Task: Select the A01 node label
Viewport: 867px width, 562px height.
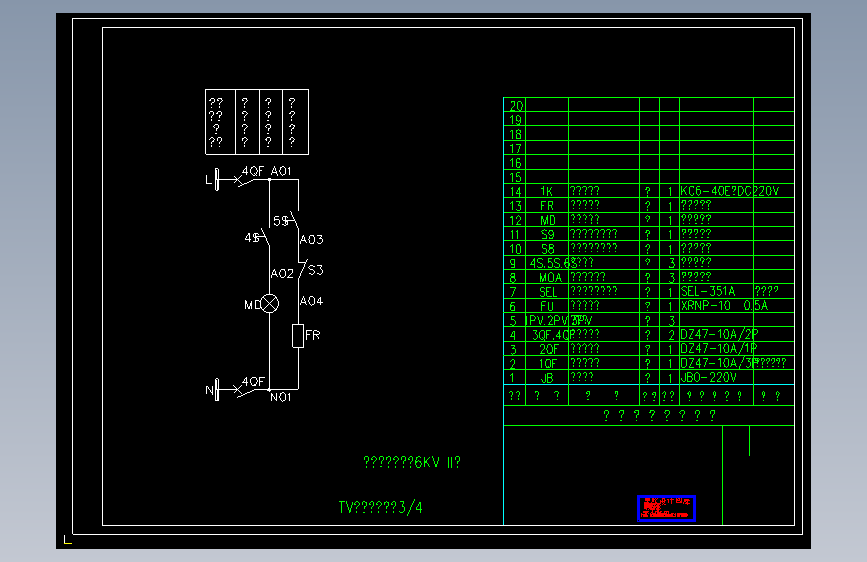Action: [x=281, y=171]
